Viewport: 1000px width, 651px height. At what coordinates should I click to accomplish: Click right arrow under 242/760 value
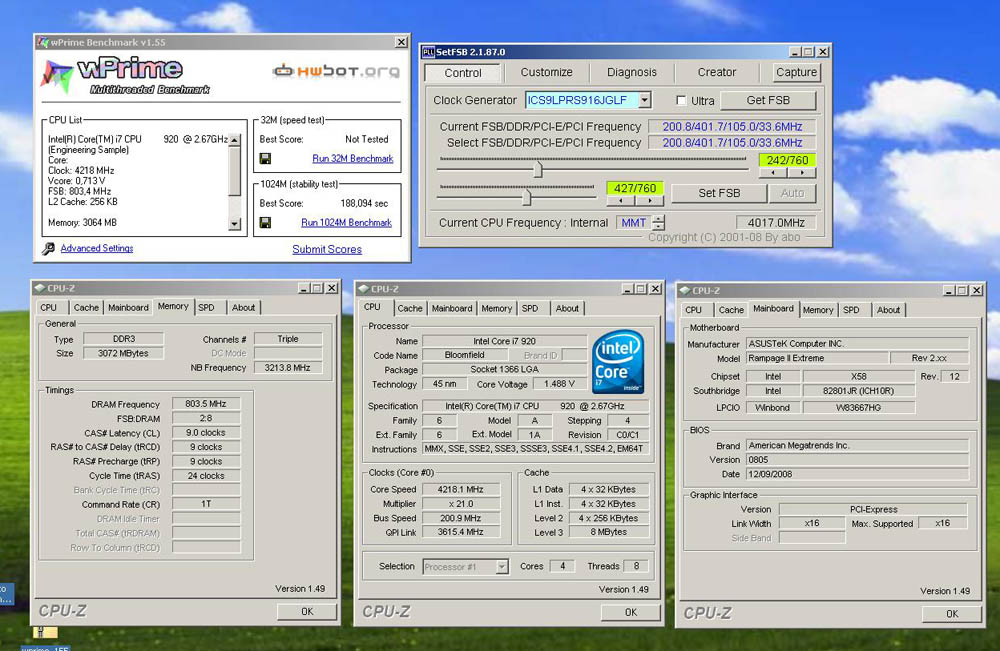[802, 173]
